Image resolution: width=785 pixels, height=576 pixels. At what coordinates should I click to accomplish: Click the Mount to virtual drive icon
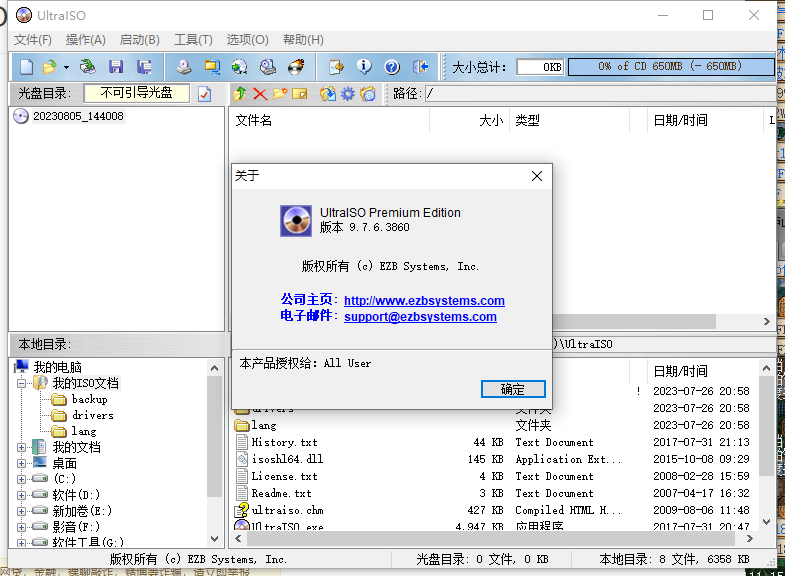tap(268, 67)
